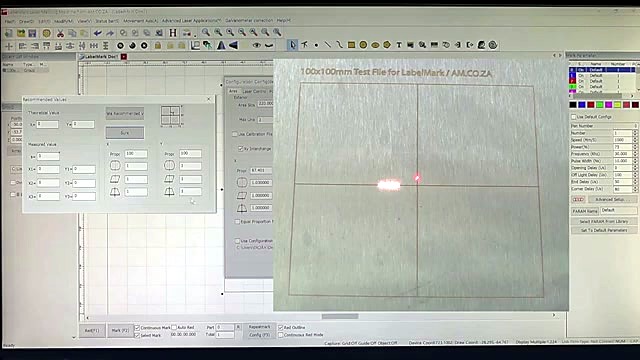The image size is (640, 360).
Task: Click the Lock padlock icon
Action: click(158, 45)
